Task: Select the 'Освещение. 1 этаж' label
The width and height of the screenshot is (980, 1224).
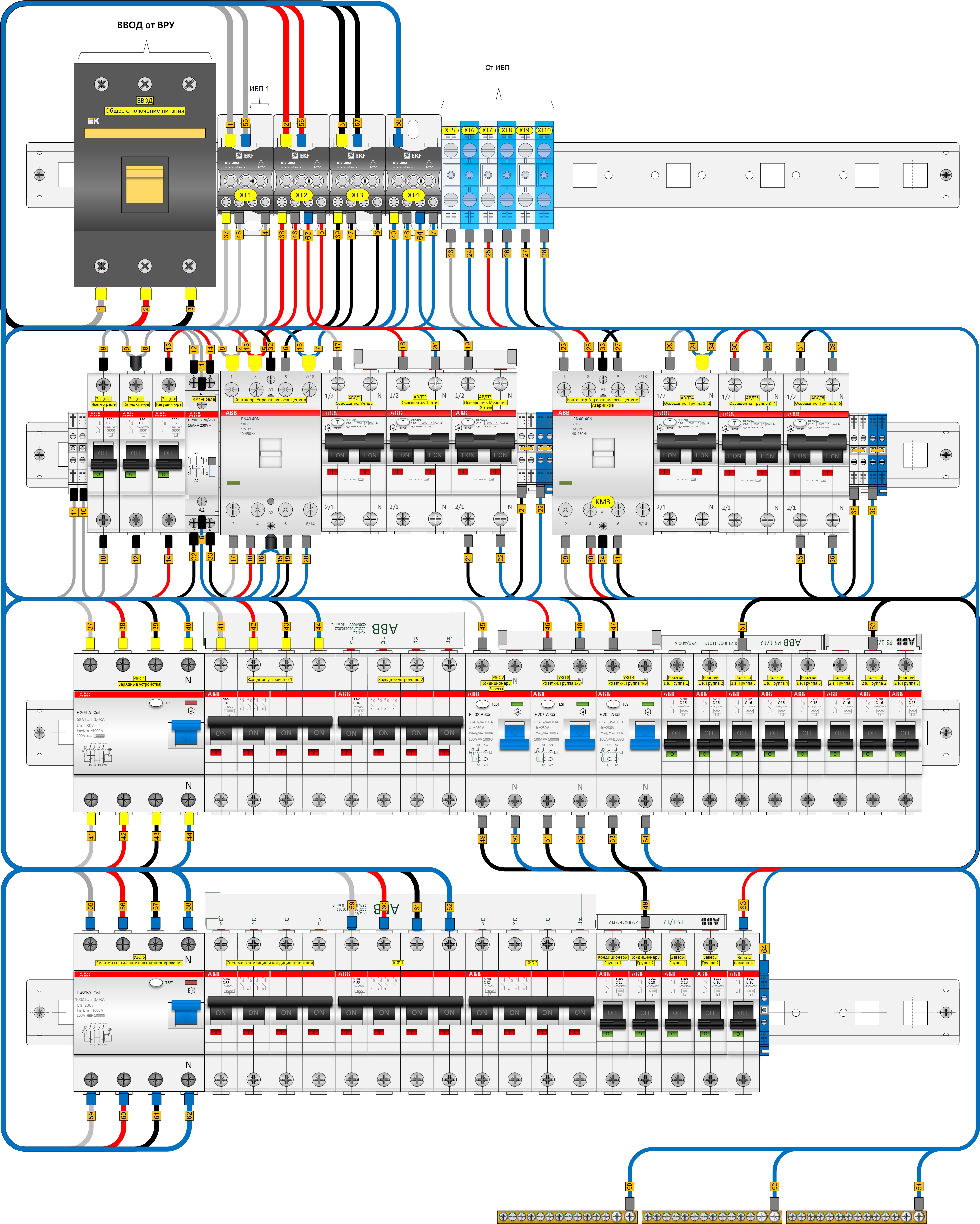Action: 420,403
